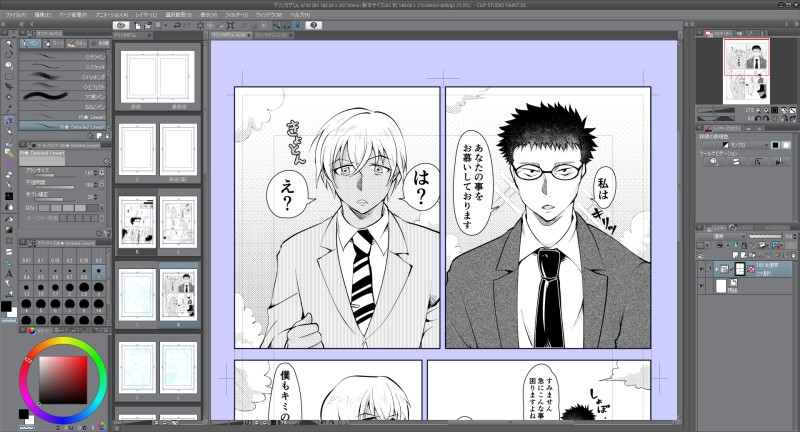The width and height of the screenshot is (800, 432).
Task: Click the Redo arrow icon
Action: [187, 25]
